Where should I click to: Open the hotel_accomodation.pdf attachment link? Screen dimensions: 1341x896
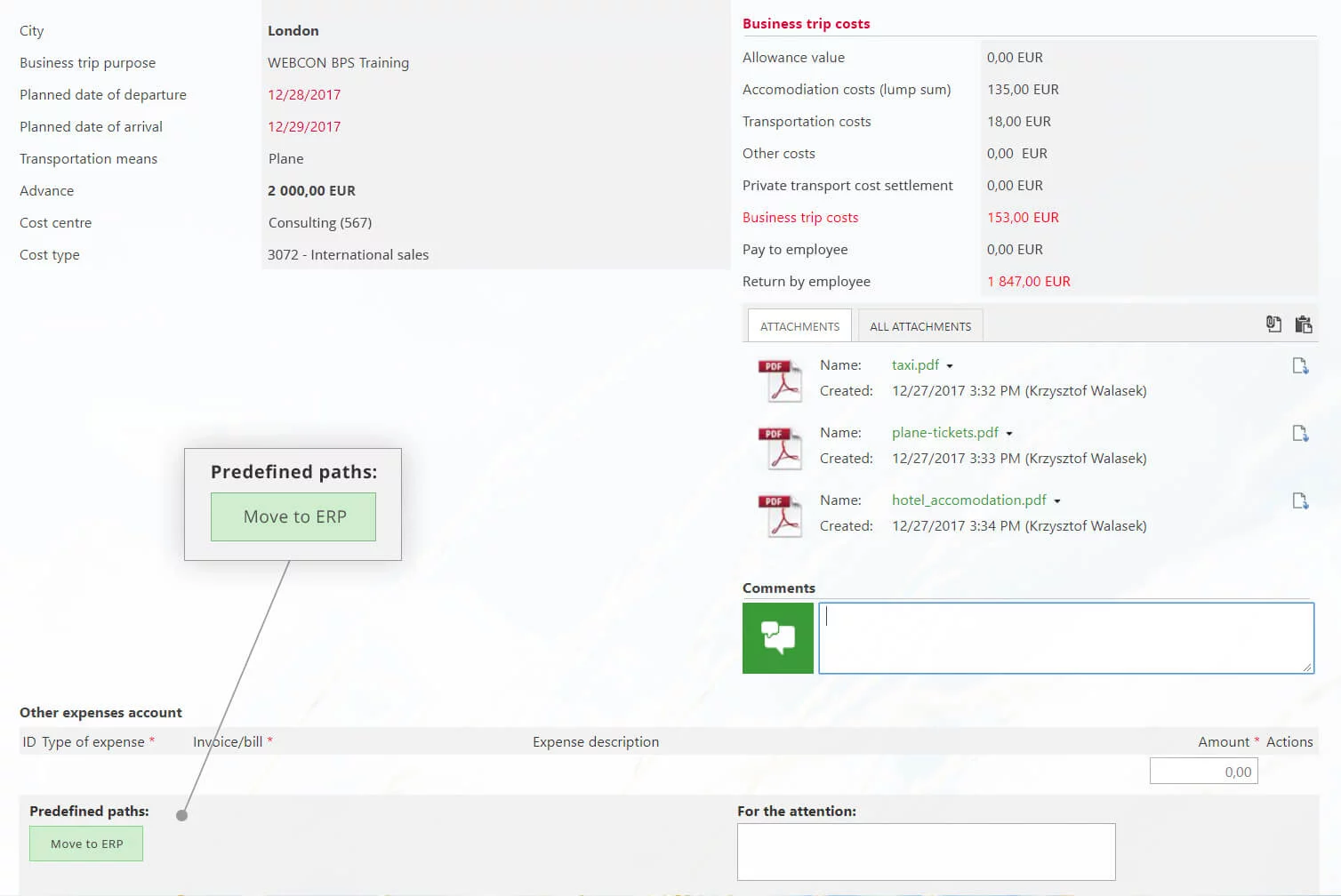[x=969, y=500]
